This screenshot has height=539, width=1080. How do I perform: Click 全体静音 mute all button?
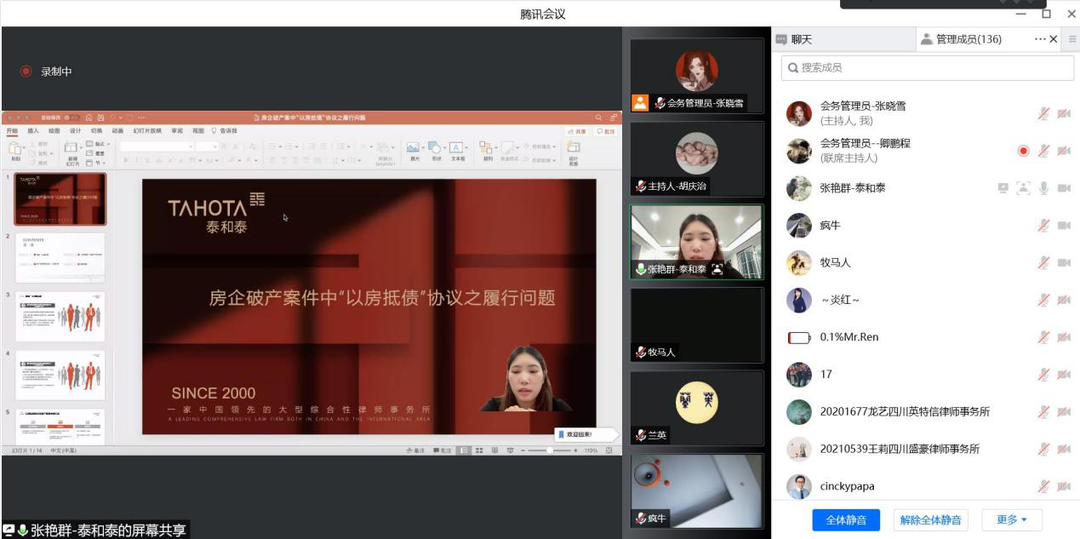point(846,520)
